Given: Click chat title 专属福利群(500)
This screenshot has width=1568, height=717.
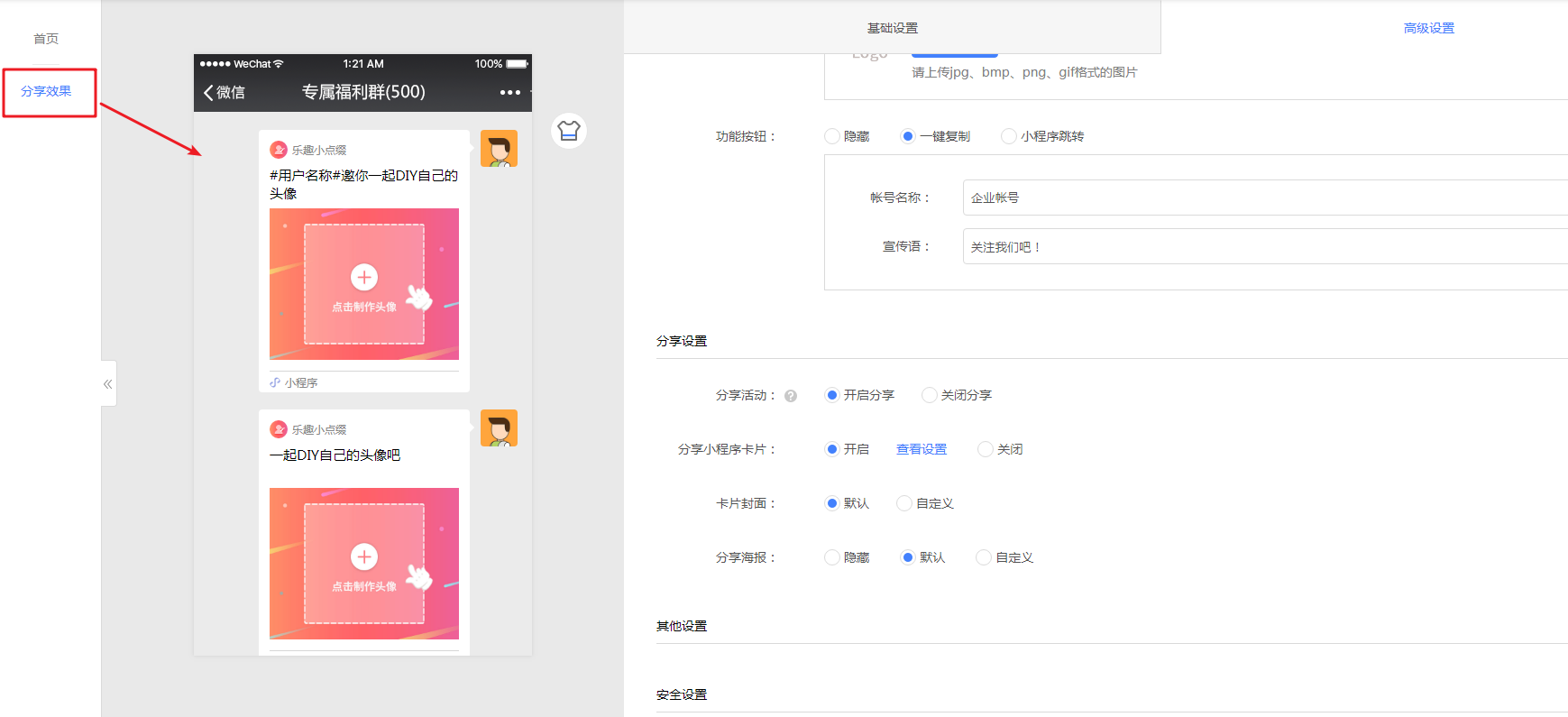Looking at the screenshot, I should pos(363,92).
